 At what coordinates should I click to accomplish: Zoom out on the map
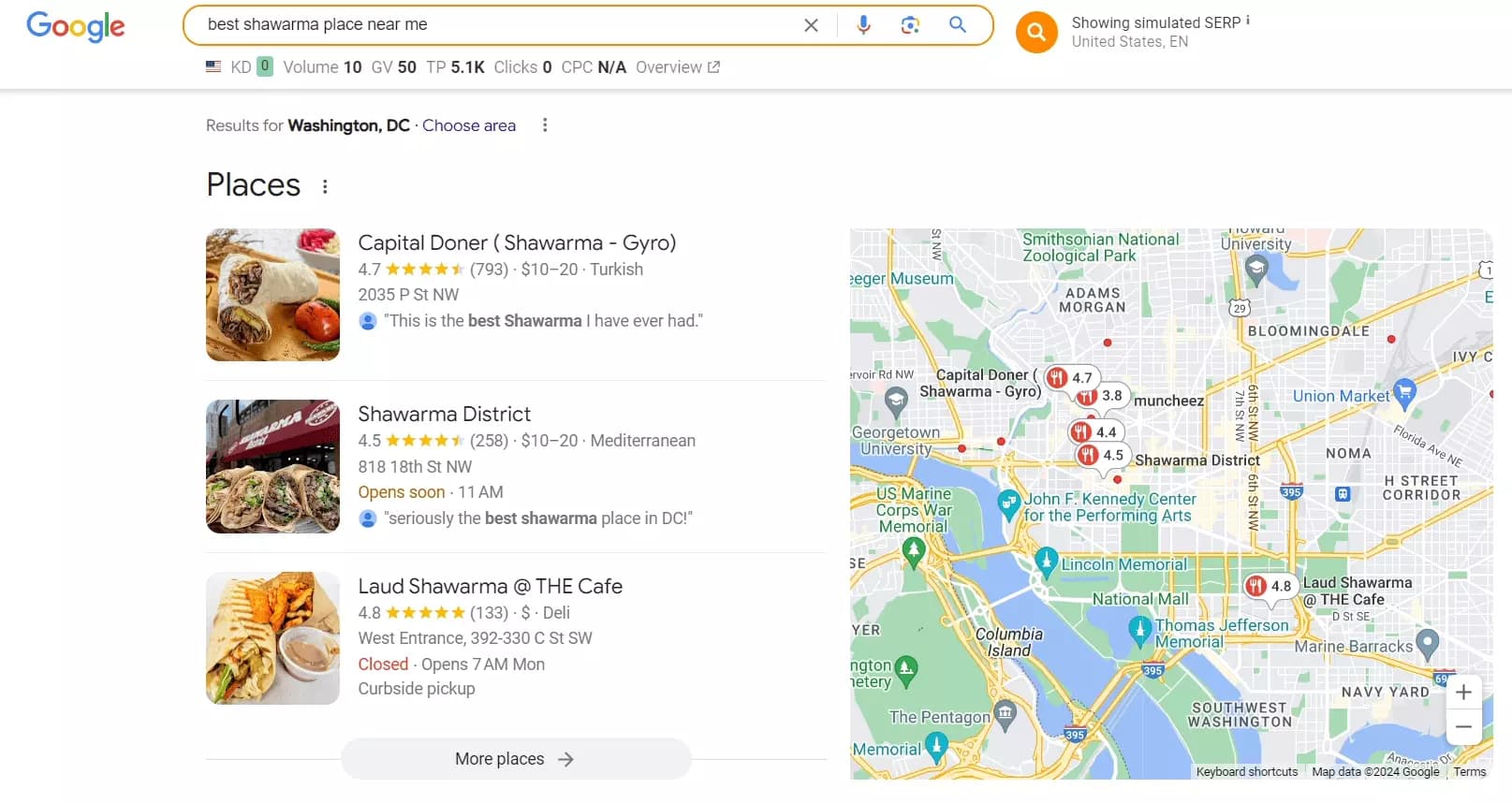[x=1463, y=727]
